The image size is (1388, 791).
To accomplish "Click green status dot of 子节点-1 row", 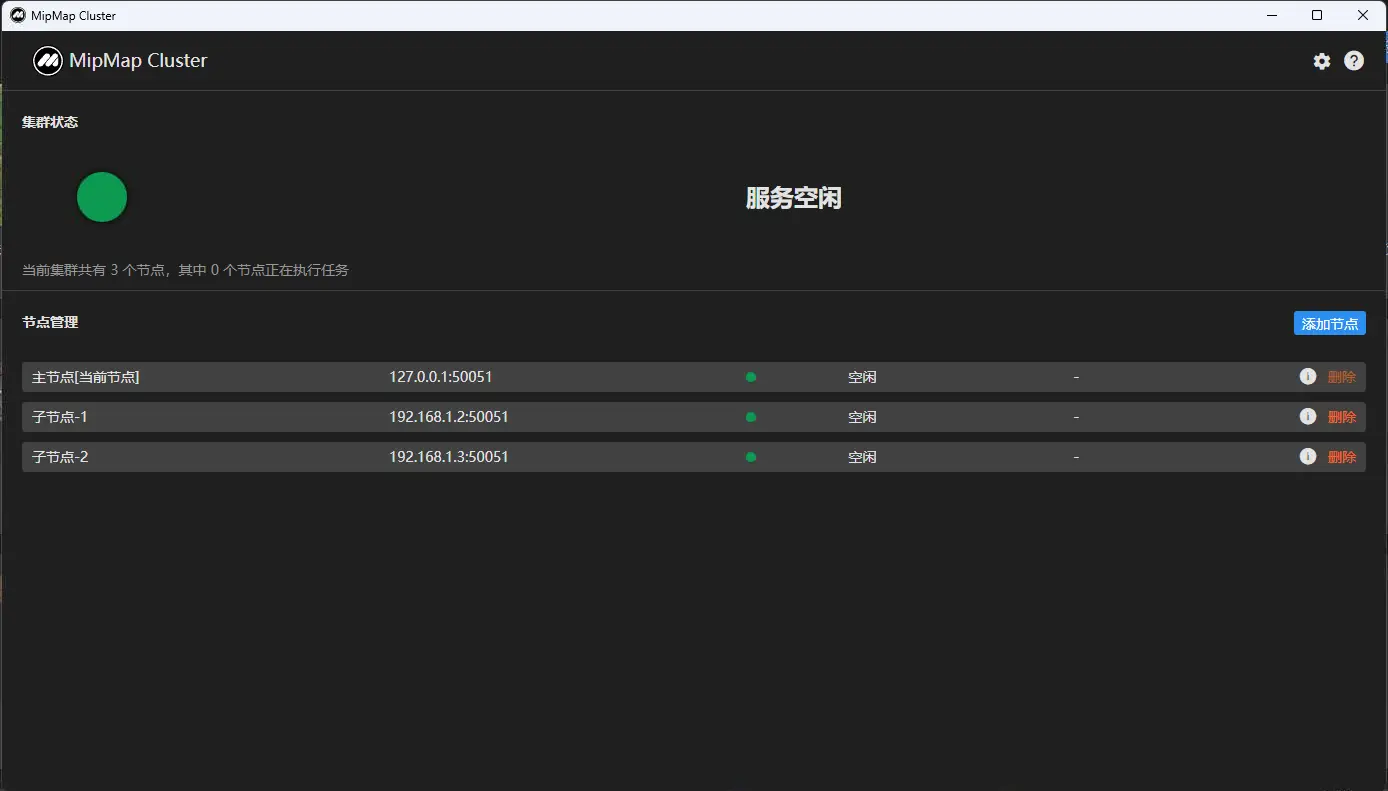I will click(x=751, y=417).
